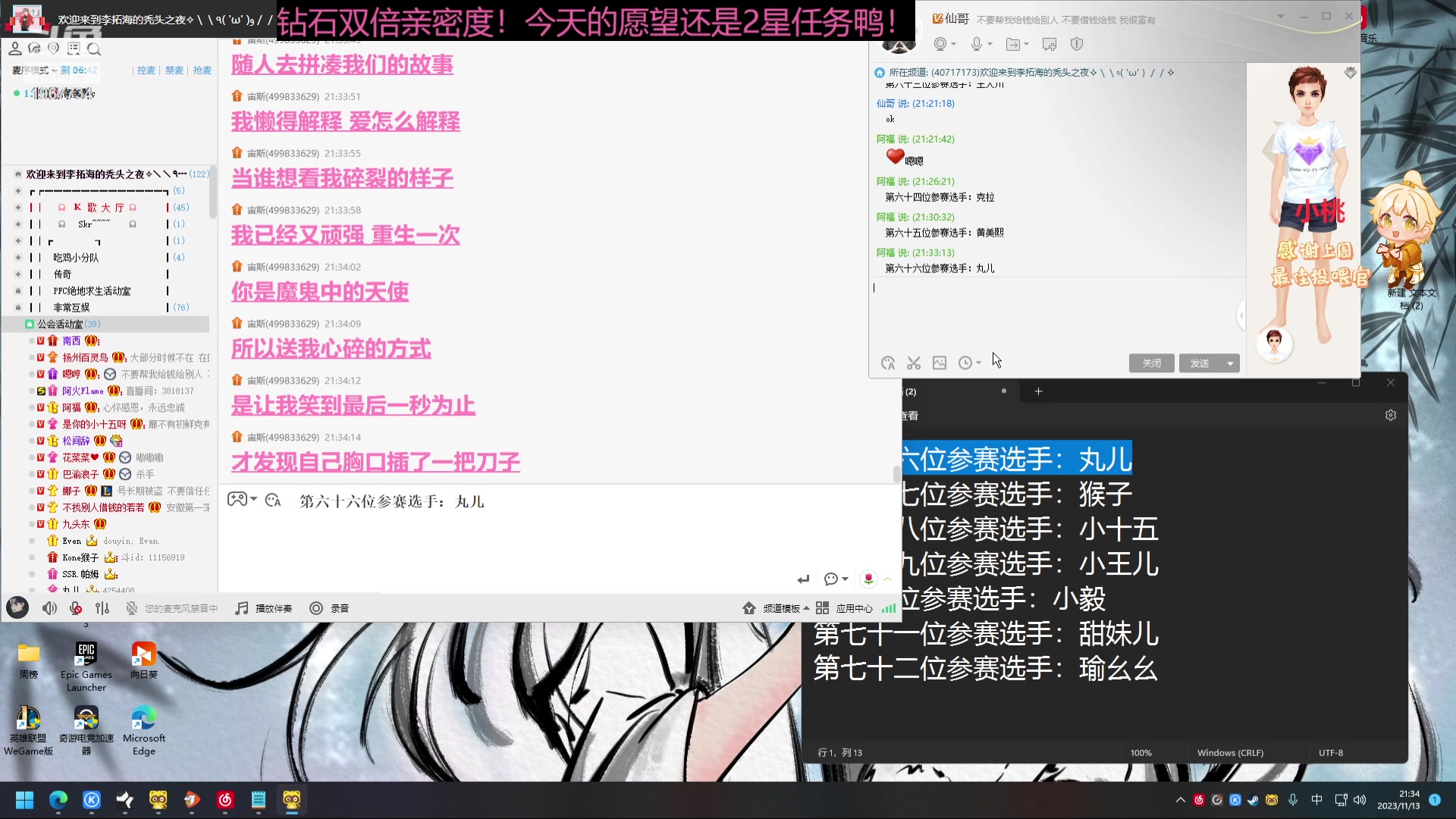Screen dimensions: 1456x819
Task: Expand the gift panel arrow beside the rose
Action: tap(887, 579)
